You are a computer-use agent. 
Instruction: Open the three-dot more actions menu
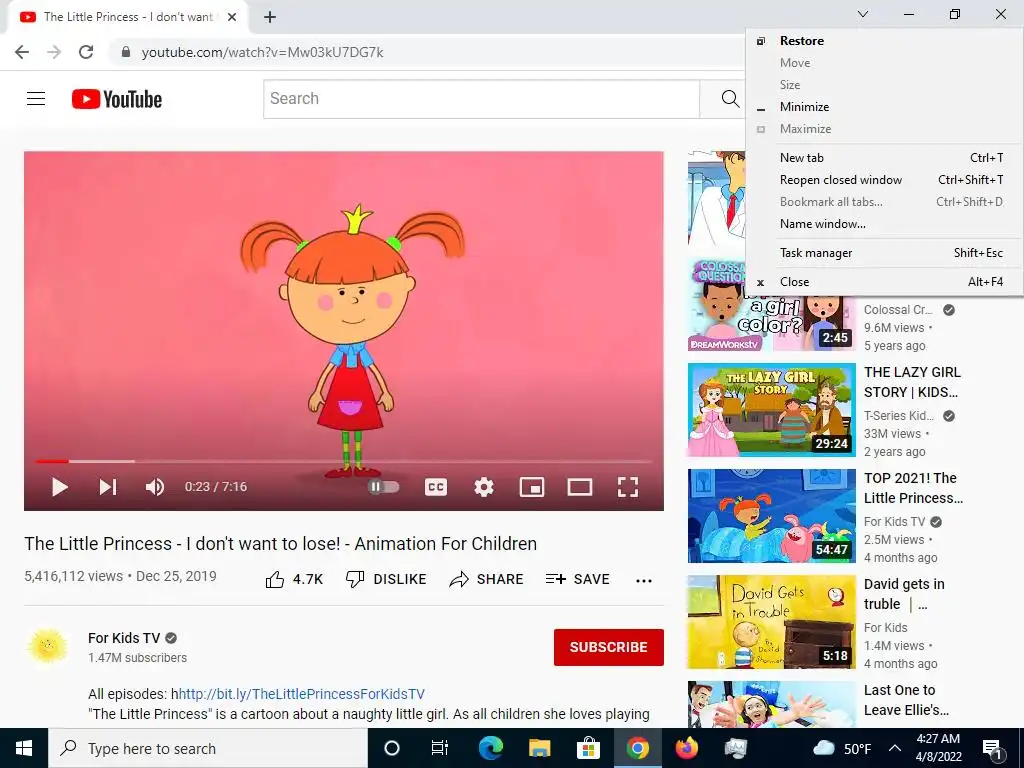pos(644,581)
